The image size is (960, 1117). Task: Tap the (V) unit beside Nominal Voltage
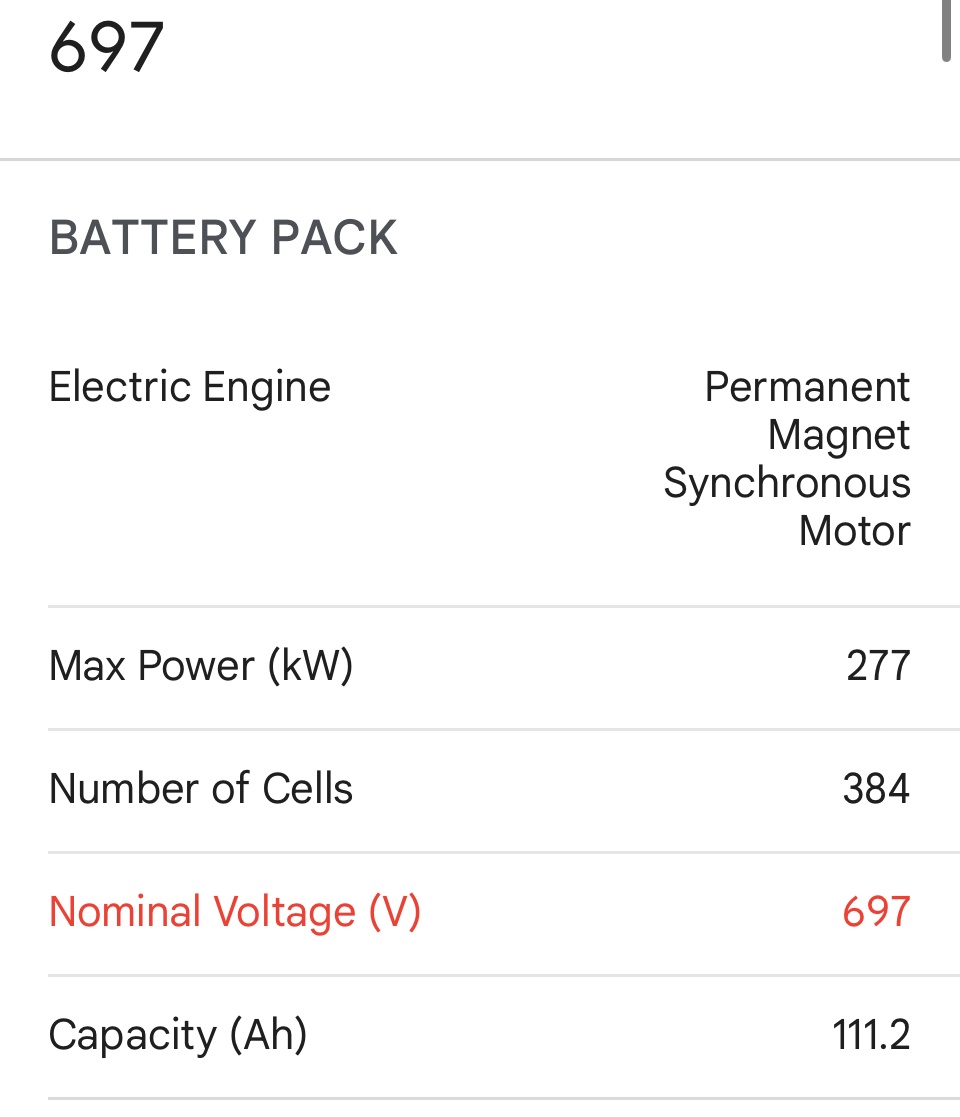[395, 912]
